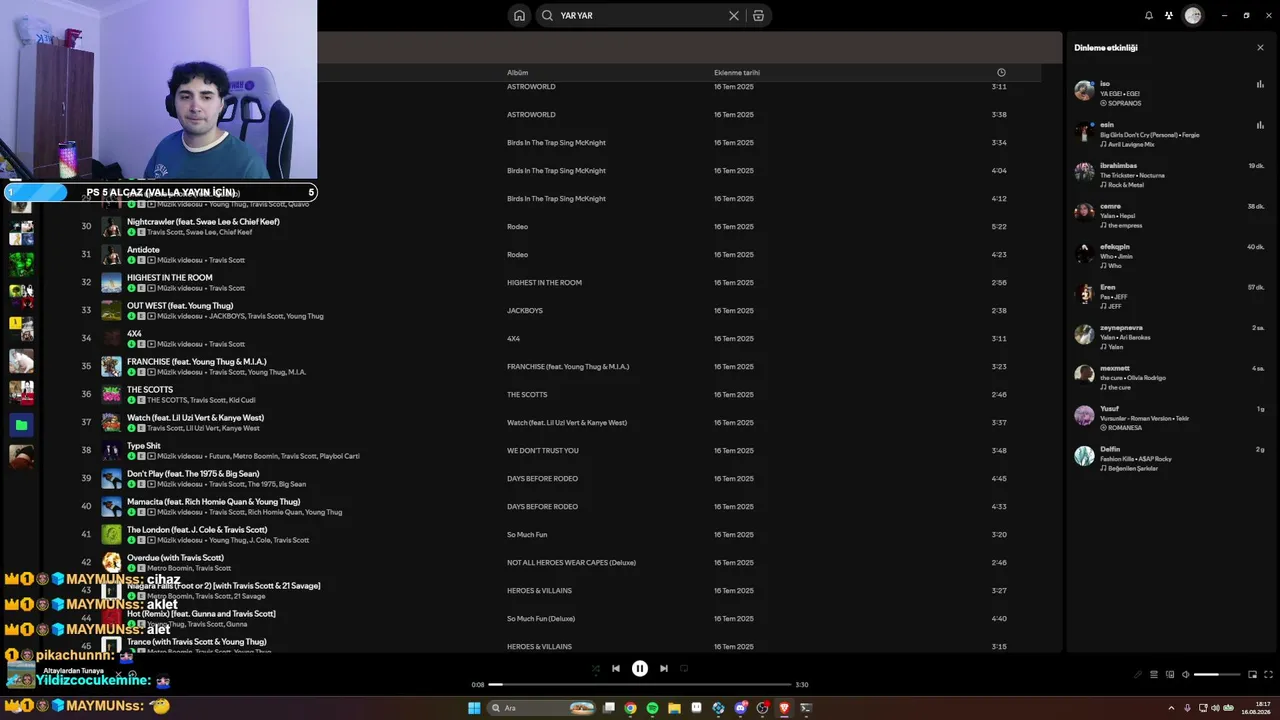Select the track 'Antidote'
Image resolution: width=1280 pixels, height=720 pixels.
[x=143, y=250]
